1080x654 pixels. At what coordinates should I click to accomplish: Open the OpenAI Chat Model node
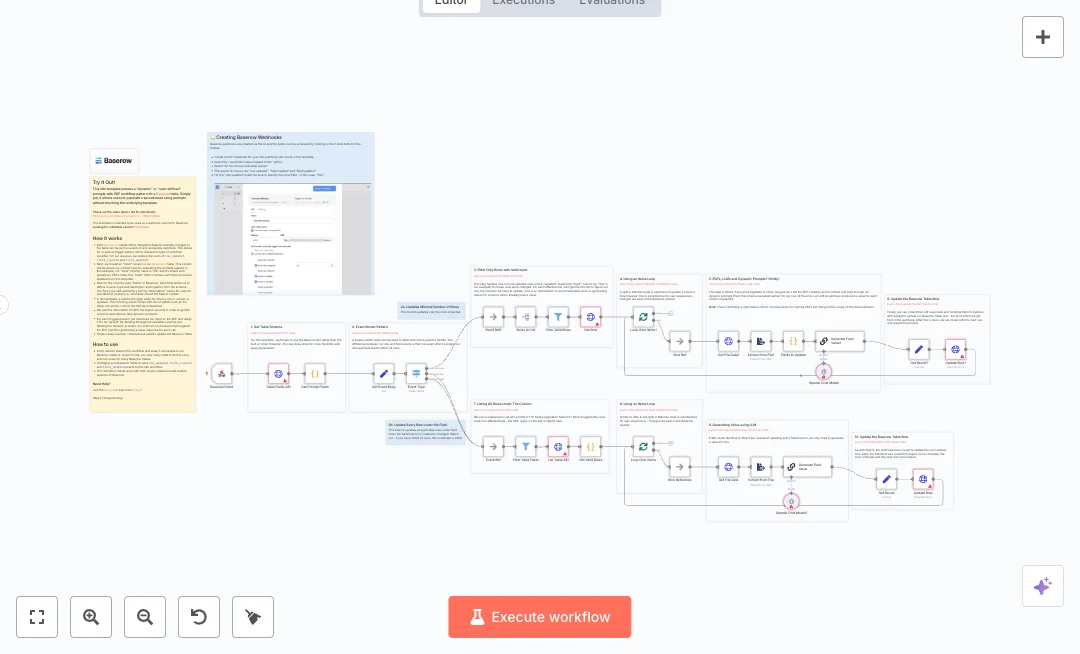825,372
